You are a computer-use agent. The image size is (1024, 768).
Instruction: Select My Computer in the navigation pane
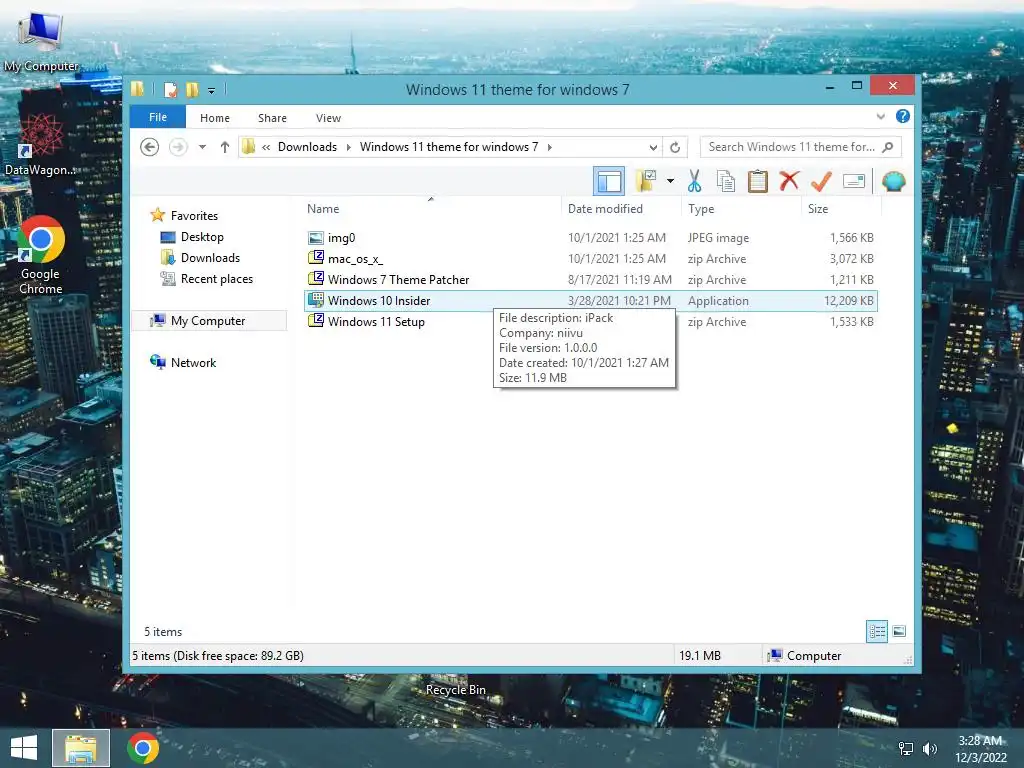(208, 321)
